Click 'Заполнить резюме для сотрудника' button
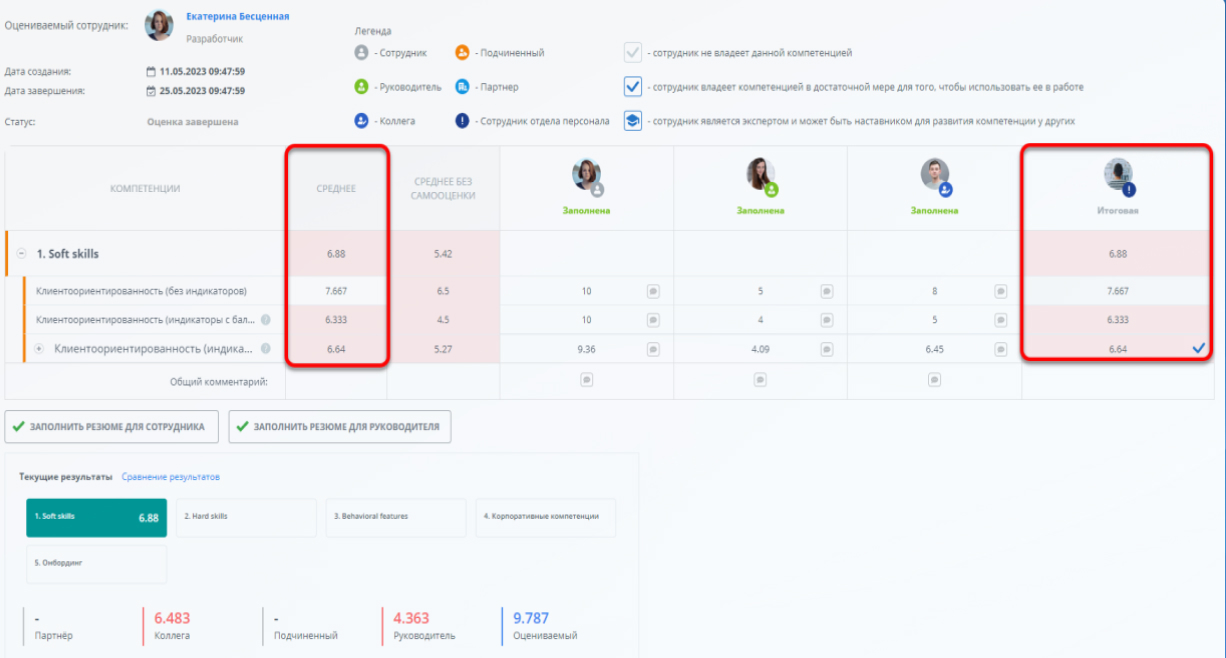Image resolution: width=1226 pixels, height=658 pixels. point(110,427)
